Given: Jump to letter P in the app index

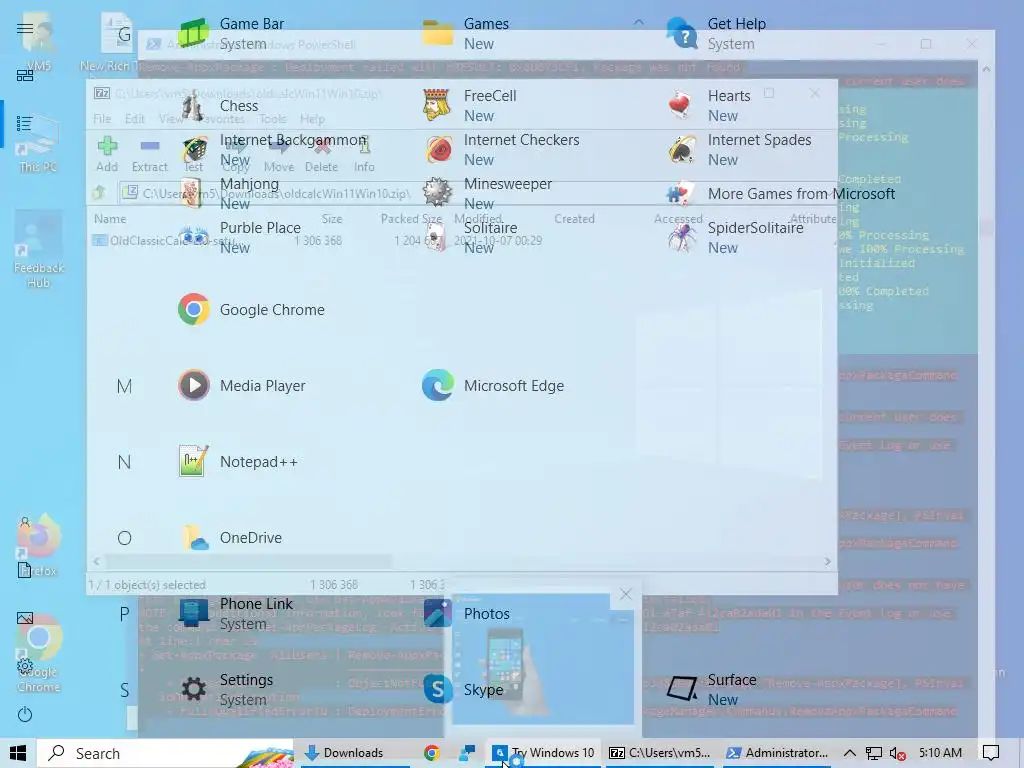Looking at the screenshot, I should [124, 614].
